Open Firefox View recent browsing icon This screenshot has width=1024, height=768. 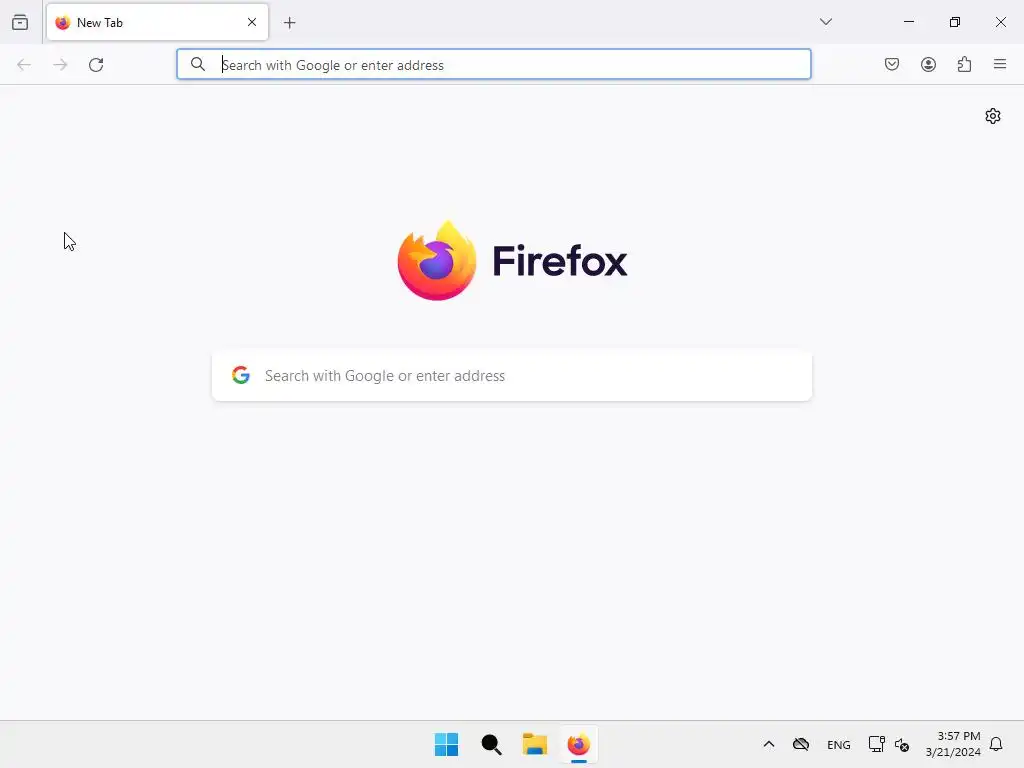20,22
